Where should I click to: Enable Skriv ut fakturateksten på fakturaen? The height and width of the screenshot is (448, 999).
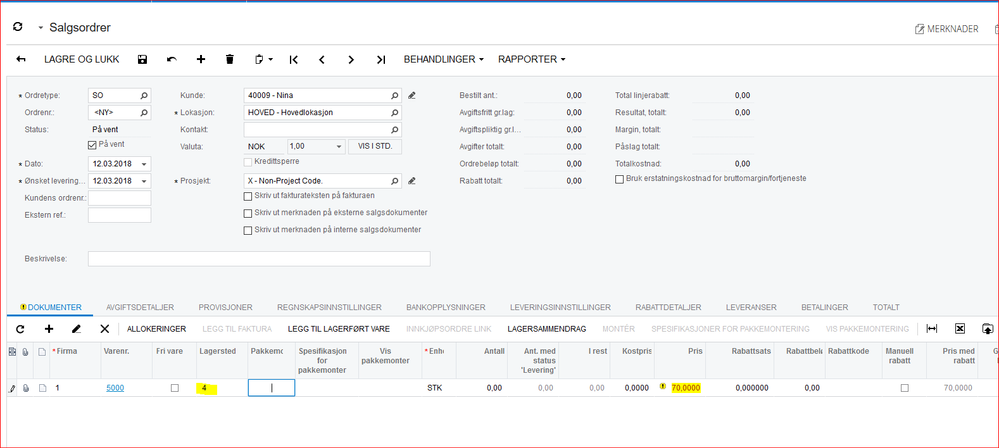click(248, 196)
